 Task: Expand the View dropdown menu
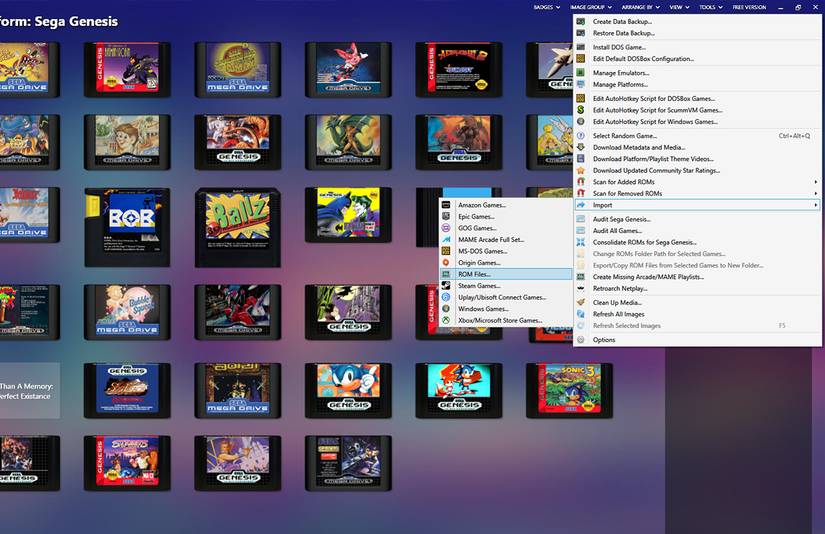679,7
